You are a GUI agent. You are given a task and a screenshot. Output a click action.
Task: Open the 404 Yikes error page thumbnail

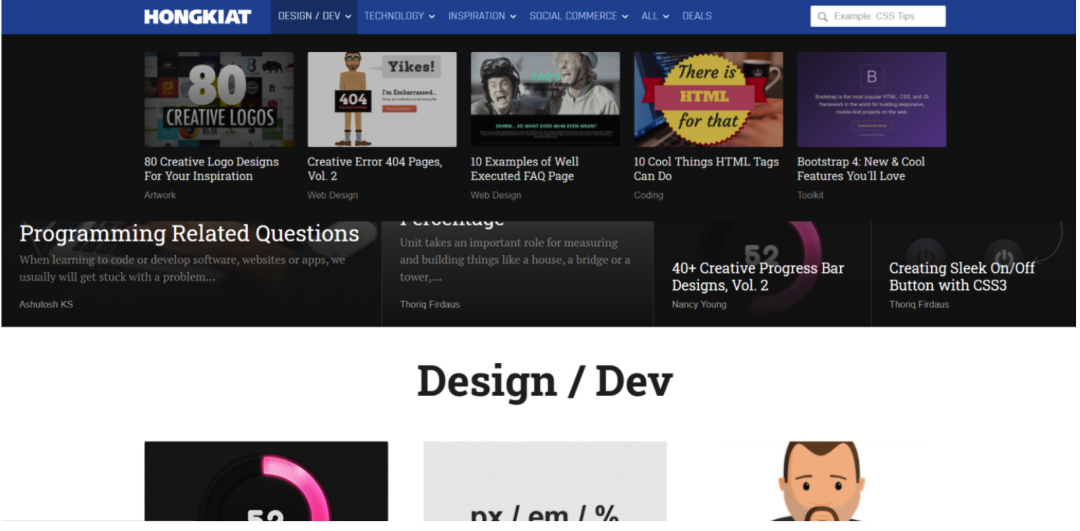click(x=382, y=99)
